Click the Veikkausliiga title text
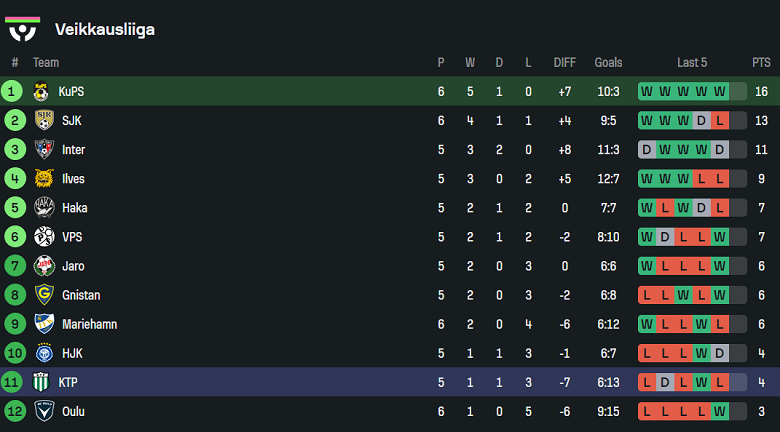This screenshot has width=780, height=432. point(104,29)
